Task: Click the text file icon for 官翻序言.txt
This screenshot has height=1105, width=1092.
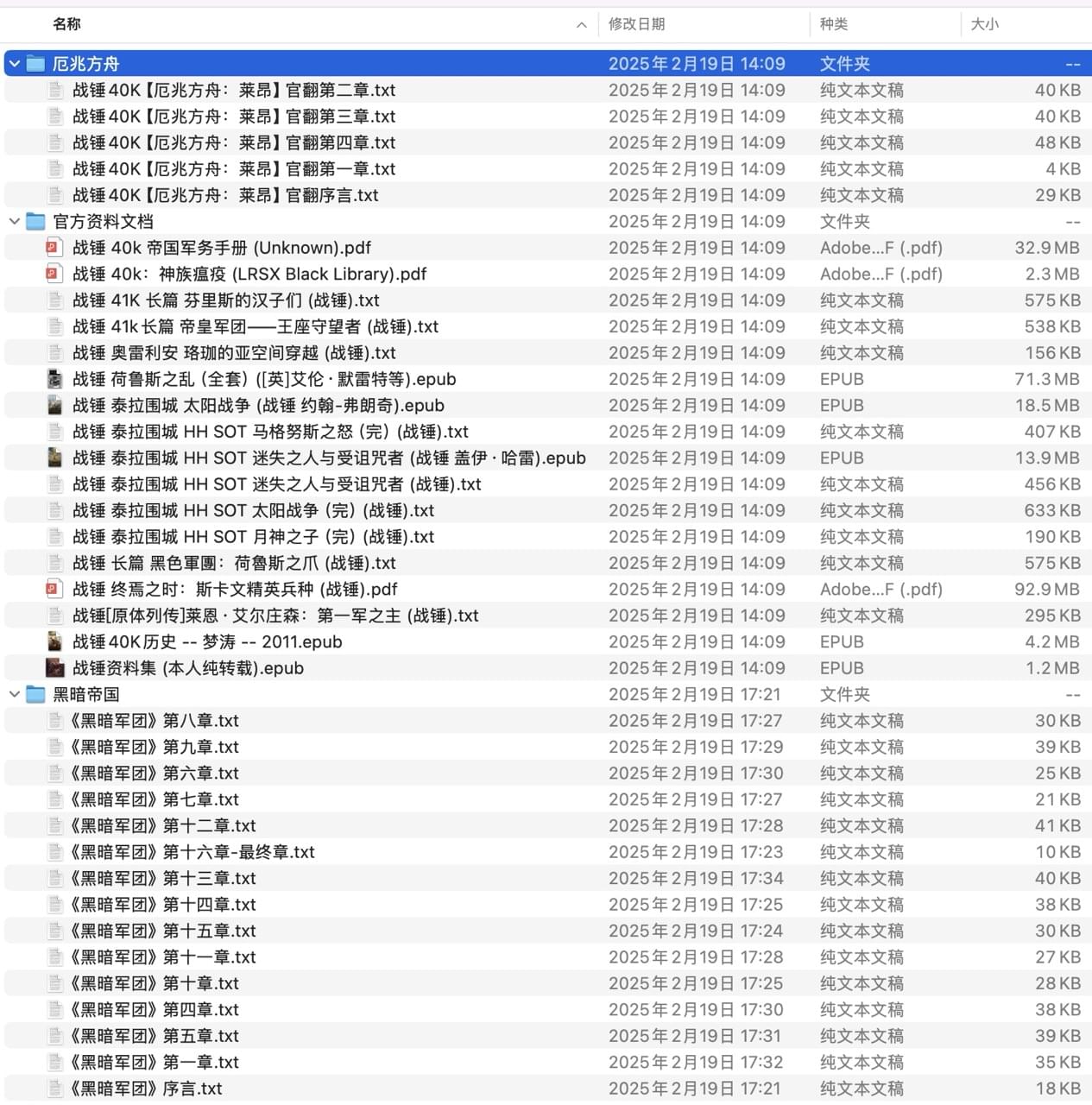Action: coord(55,195)
